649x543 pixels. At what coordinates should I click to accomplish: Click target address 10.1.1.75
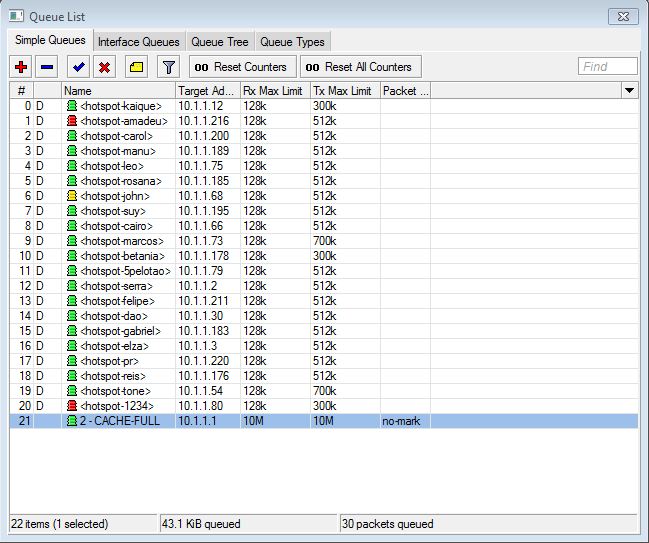coord(201,166)
